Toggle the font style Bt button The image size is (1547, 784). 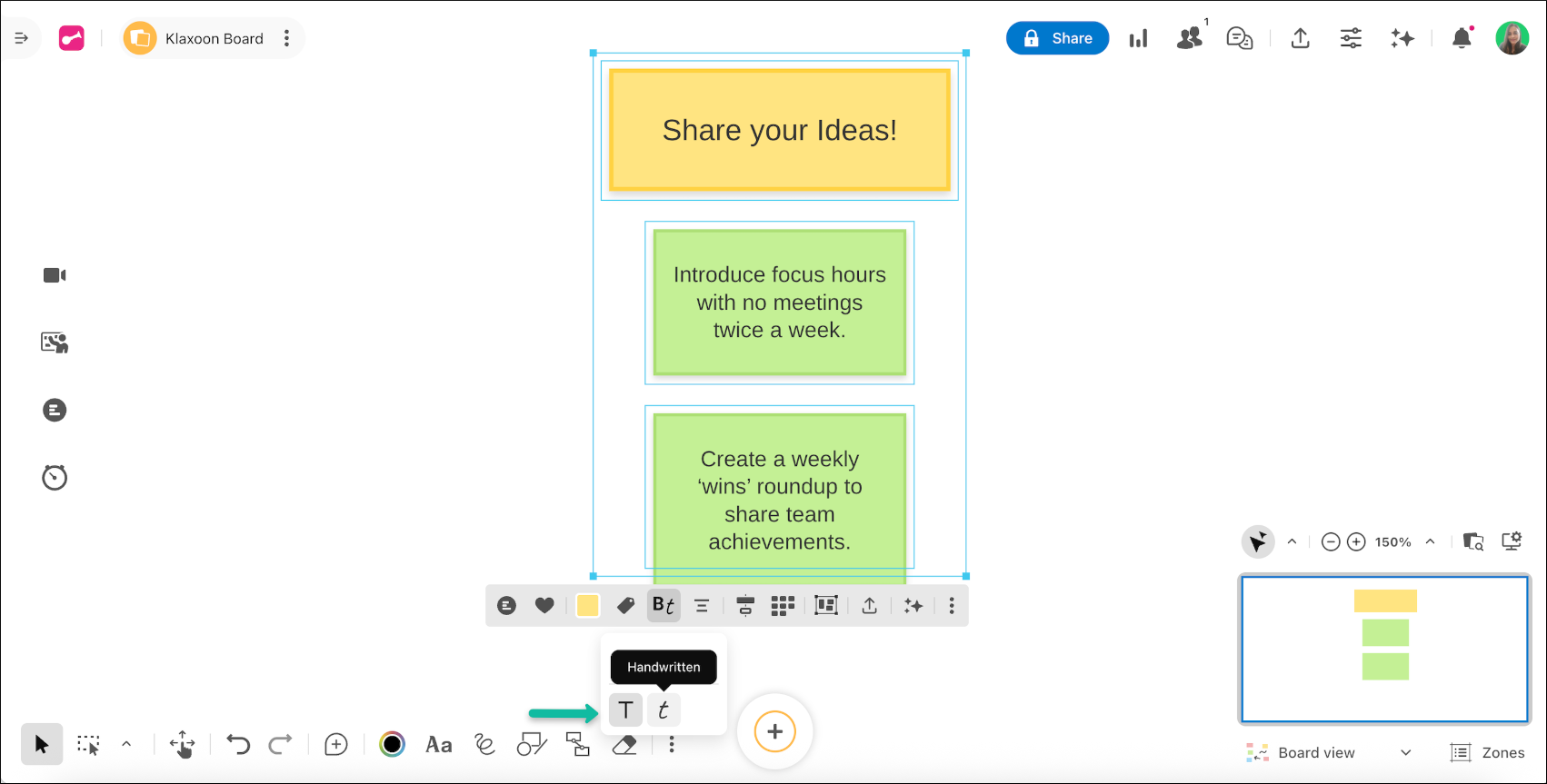pyautogui.click(x=664, y=606)
